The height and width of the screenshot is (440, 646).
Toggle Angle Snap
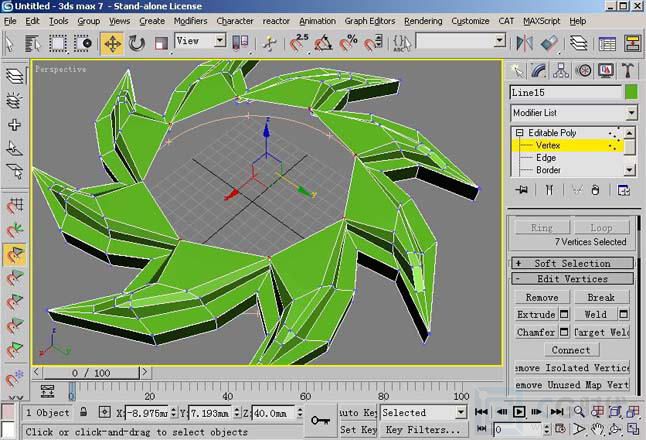(x=323, y=43)
